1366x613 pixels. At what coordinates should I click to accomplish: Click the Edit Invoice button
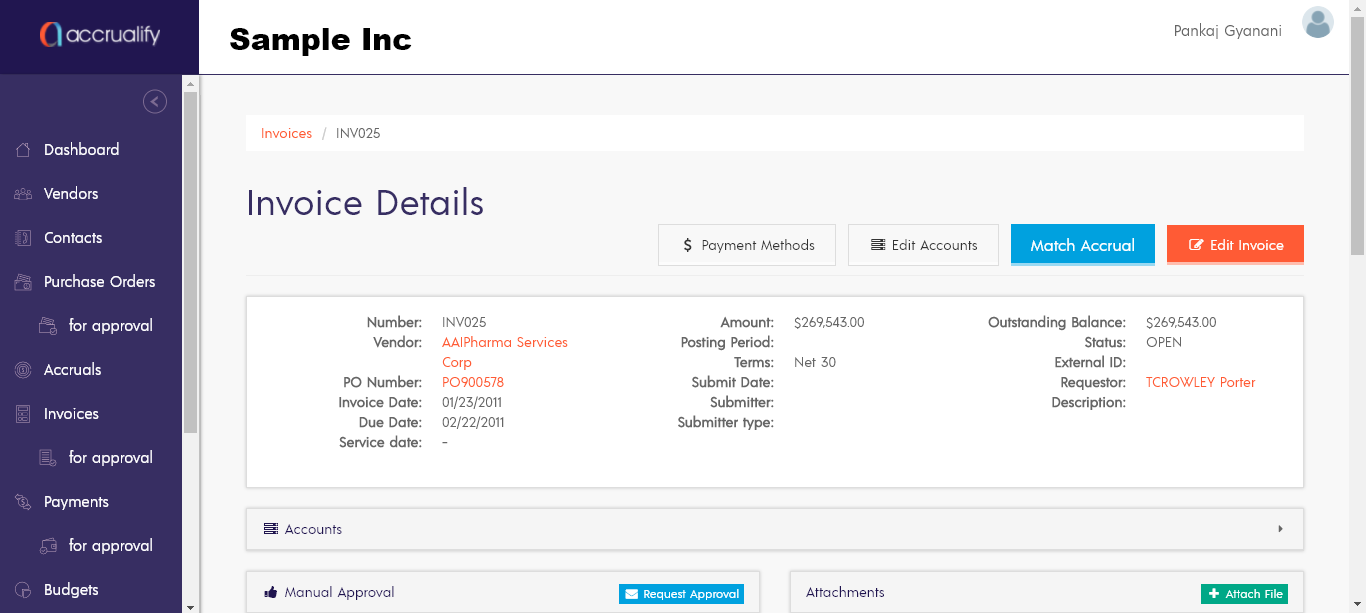click(1235, 245)
